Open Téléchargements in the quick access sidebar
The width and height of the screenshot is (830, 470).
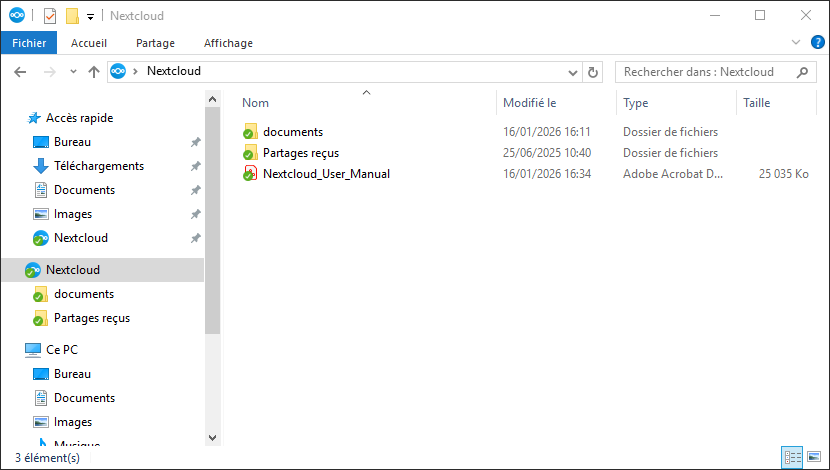click(x=98, y=166)
